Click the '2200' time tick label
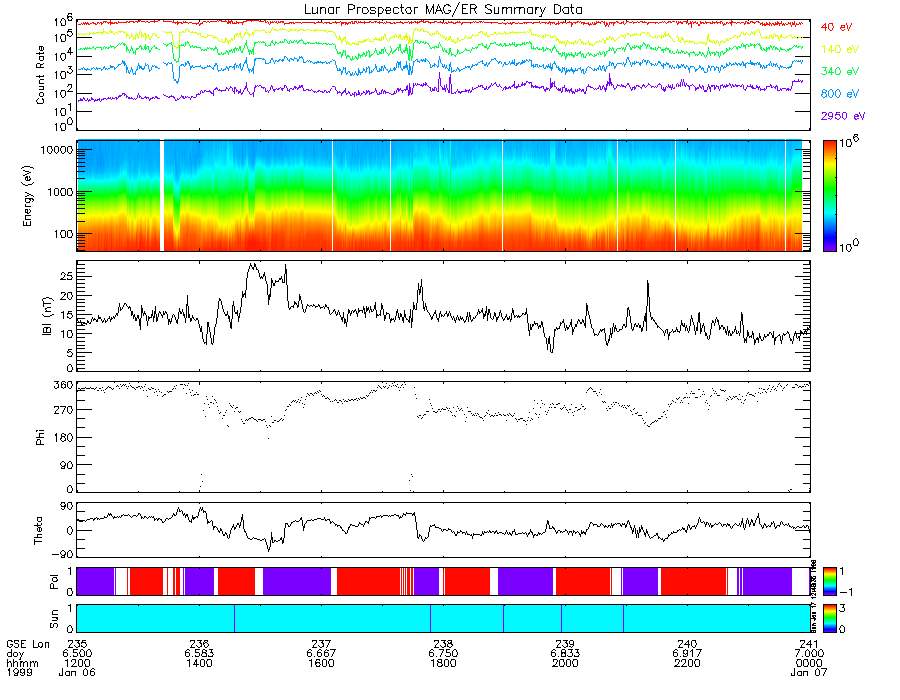This screenshot has height=700, width=900. [x=687, y=663]
